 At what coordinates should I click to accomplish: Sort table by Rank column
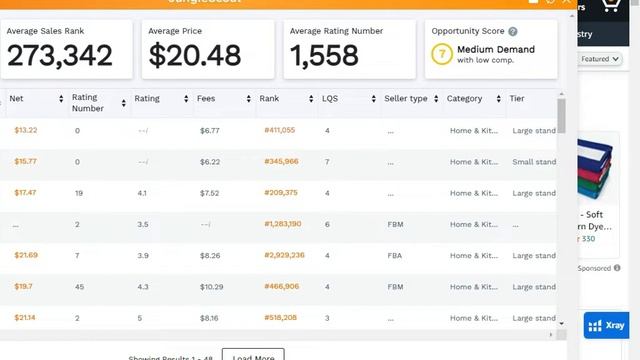coord(311,99)
